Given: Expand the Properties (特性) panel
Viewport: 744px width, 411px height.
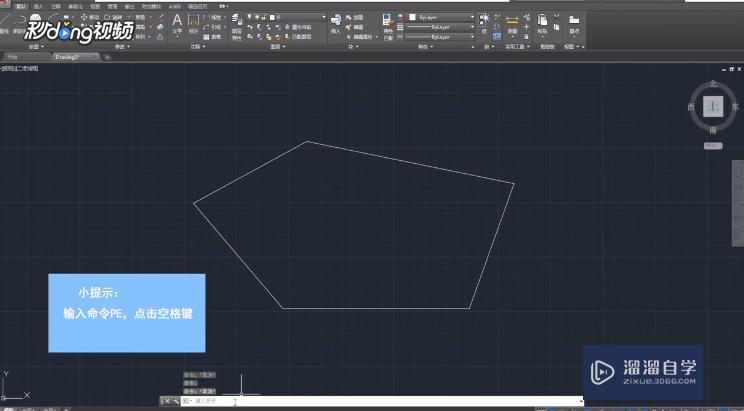Looking at the screenshot, I should pos(425,47).
